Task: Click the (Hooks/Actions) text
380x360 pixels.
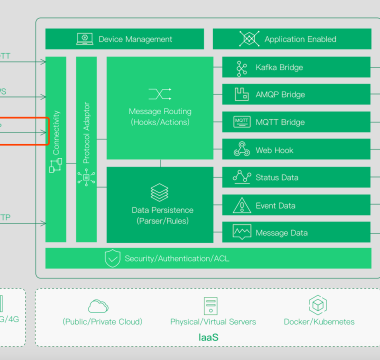Action: [x=160, y=122]
